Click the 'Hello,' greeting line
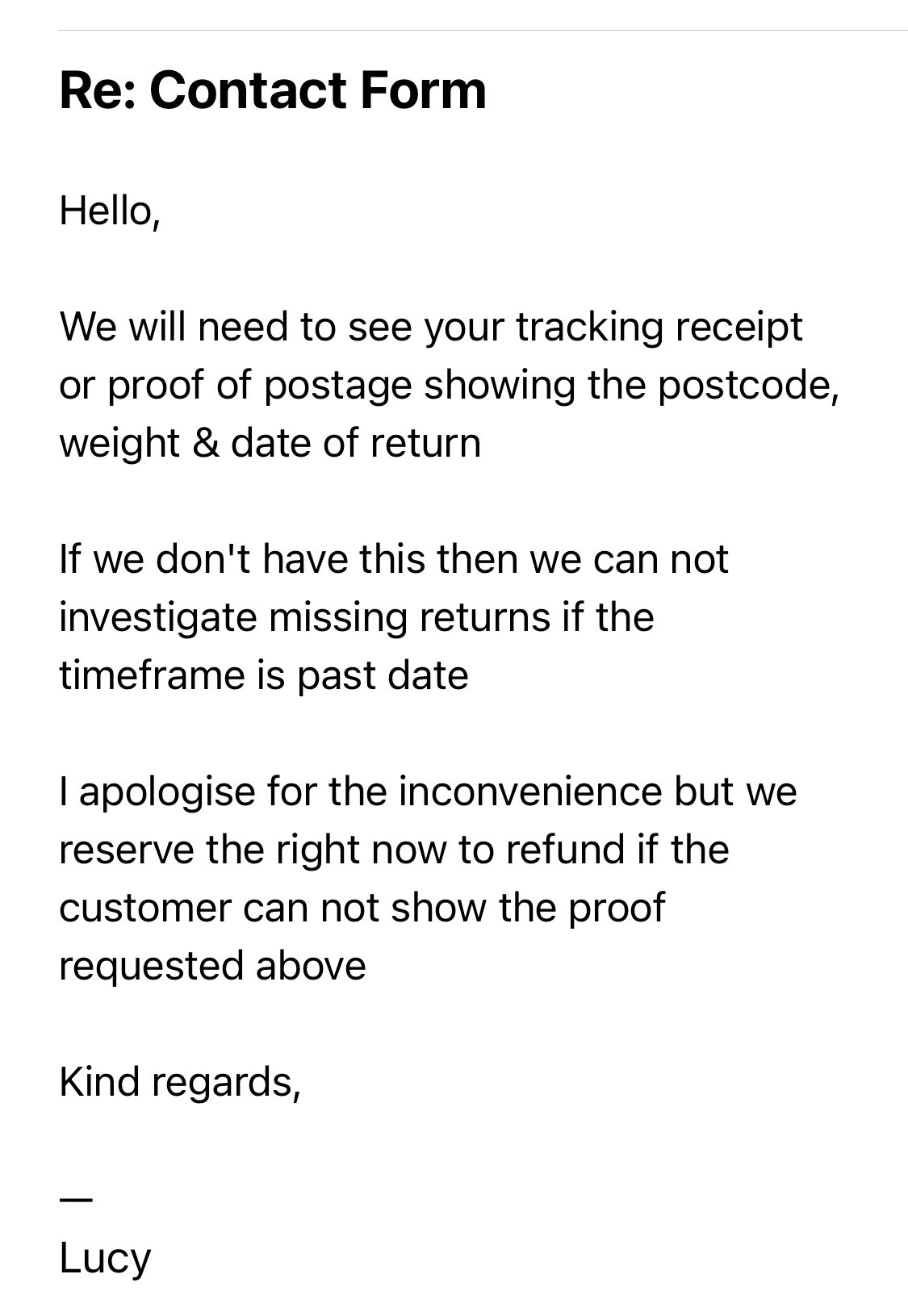 pos(110,211)
